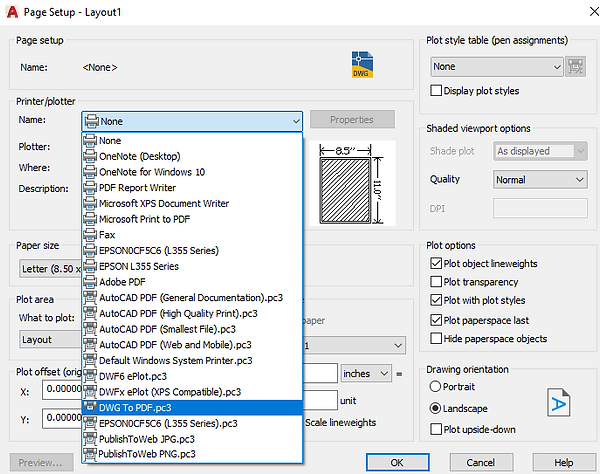Uncheck Plot object lineweights
This screenshot has height=474, width=600.
[436, 263]
